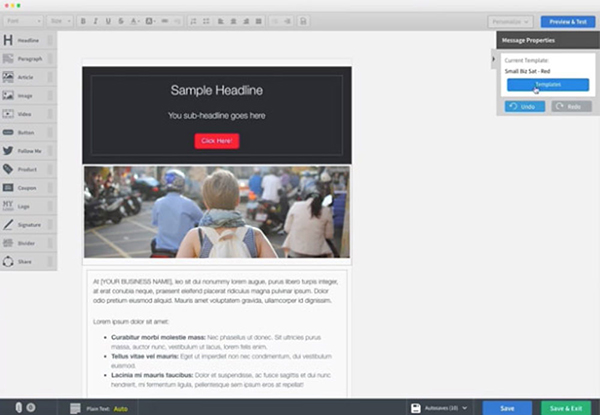The image size is (600, 415).
Task: Click the paperclip attachment icon
Action: coord(18,407)
